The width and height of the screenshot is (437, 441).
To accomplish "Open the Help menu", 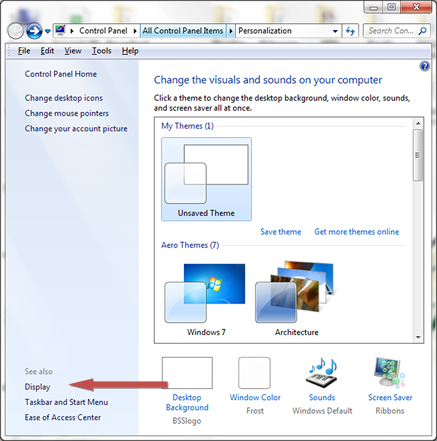I will coord(130,51).
